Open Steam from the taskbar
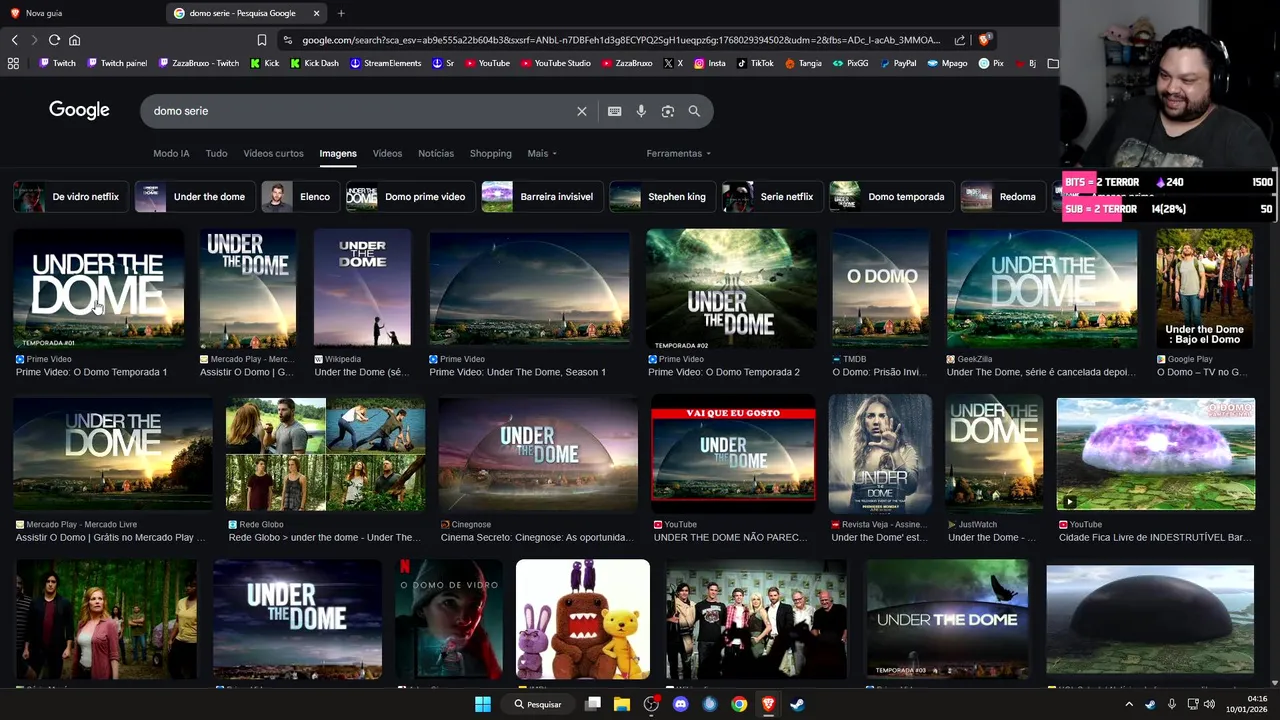The width and height of the screenshot is (1280, 720). pyautogui.click(x=797, y=704)
